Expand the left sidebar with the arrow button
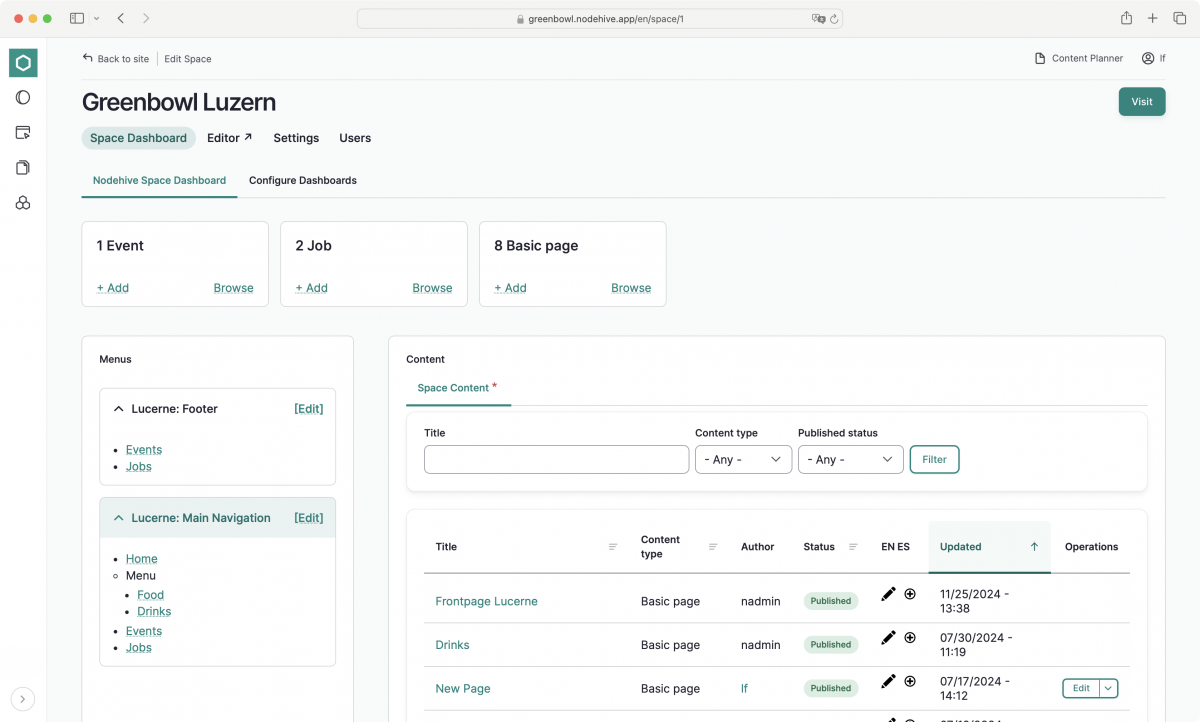 tap(23, 699)
